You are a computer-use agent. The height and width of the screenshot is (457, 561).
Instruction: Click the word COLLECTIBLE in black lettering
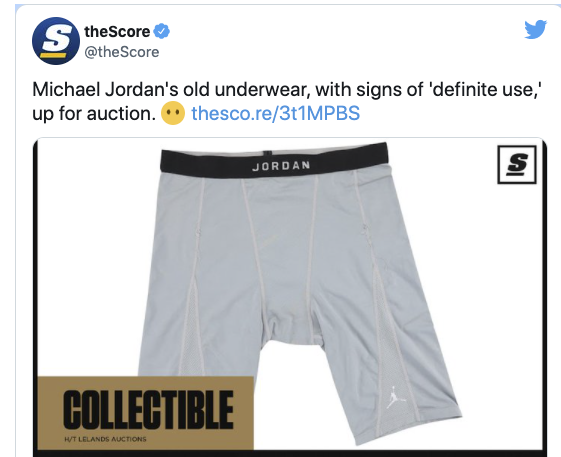(x=148, y=409)
